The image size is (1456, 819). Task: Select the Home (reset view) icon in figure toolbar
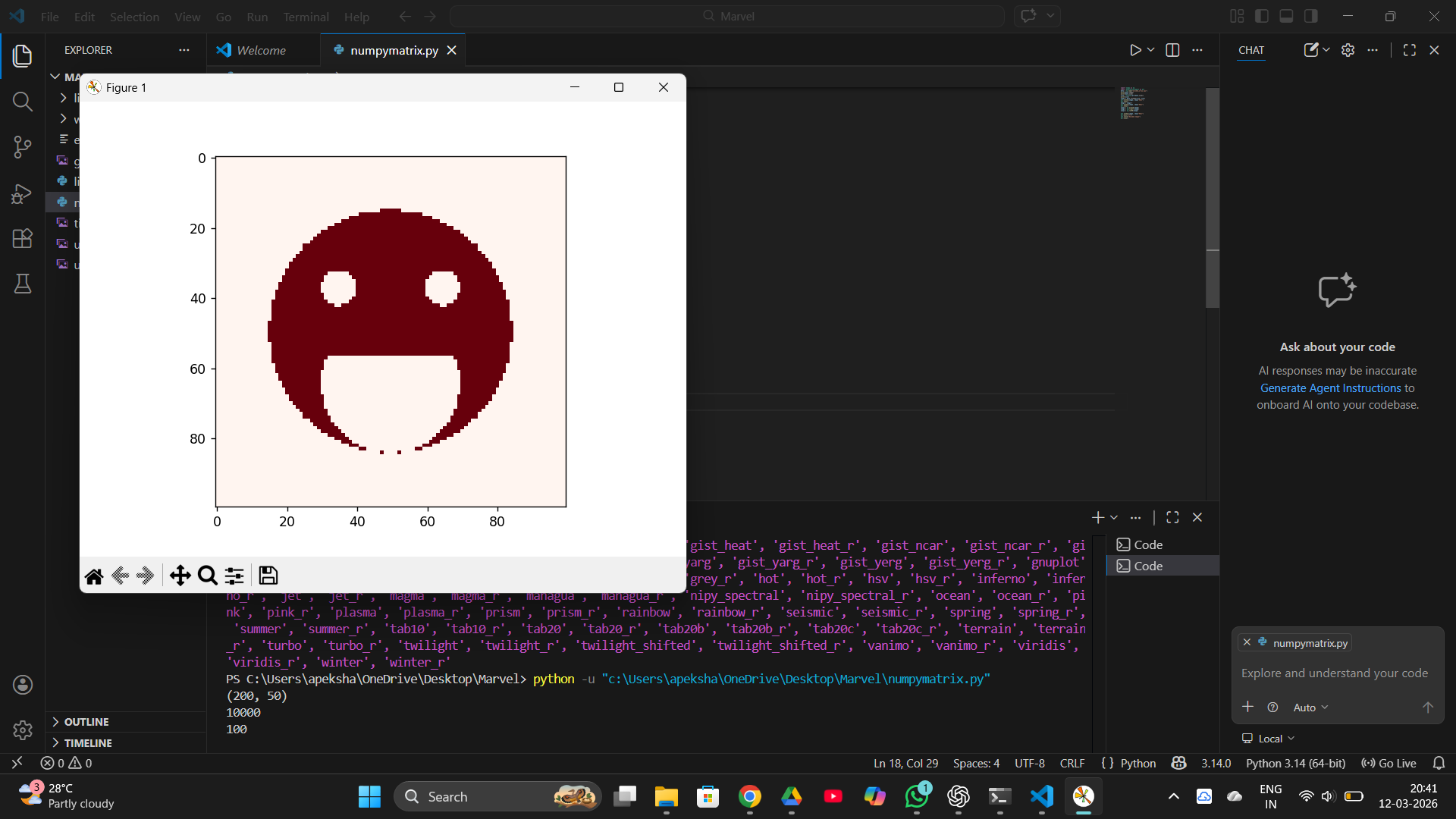coord(93,576)
